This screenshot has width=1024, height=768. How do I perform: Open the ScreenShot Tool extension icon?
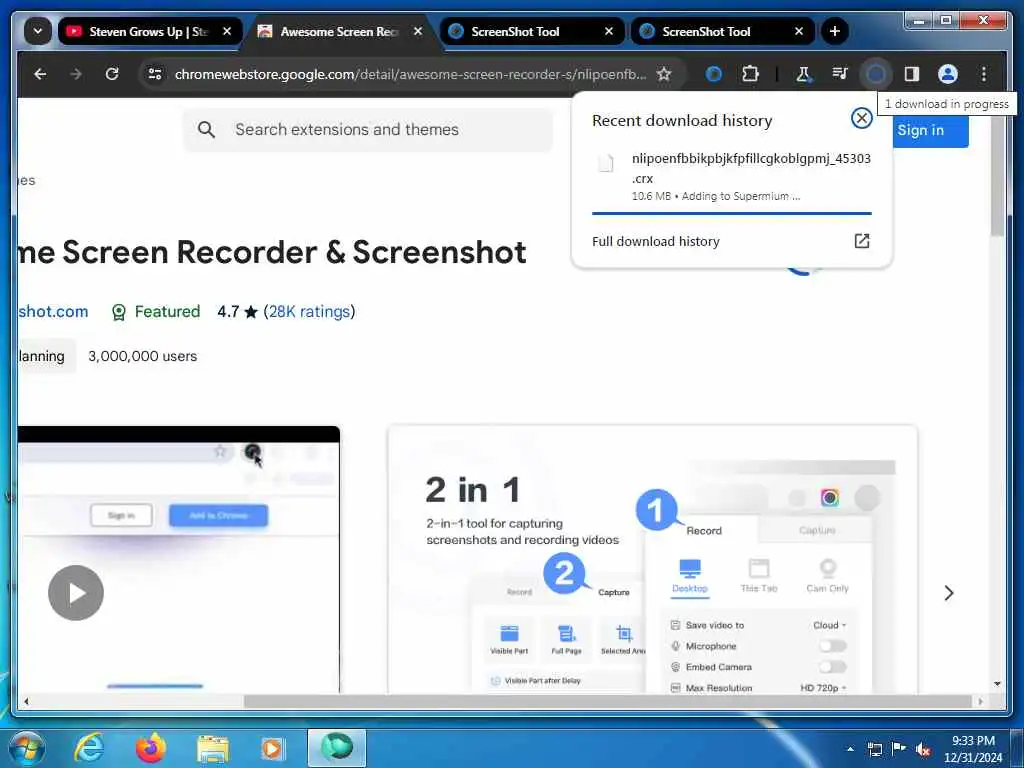point(714,74)
